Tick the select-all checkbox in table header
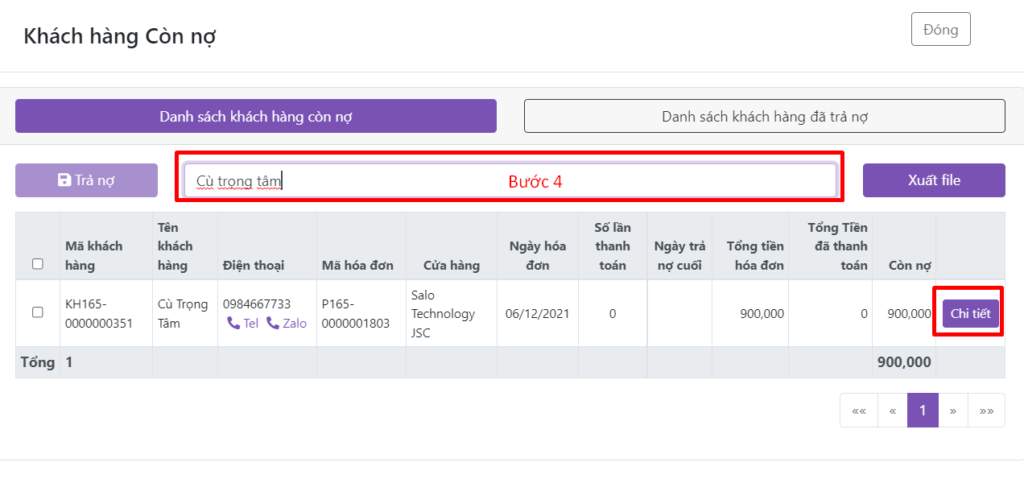The image size is (1024, 479). 38,264
